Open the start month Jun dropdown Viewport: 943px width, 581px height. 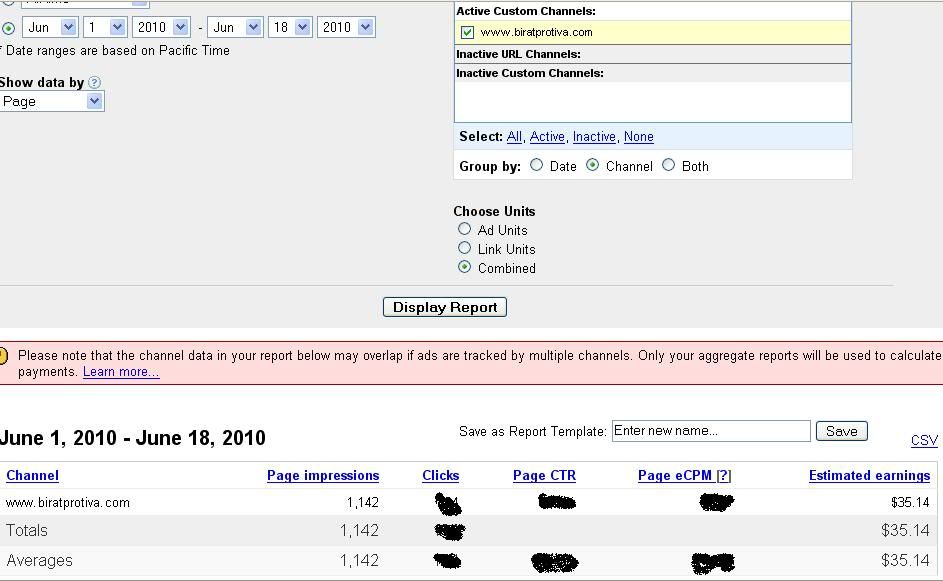[x=48, y=27]
